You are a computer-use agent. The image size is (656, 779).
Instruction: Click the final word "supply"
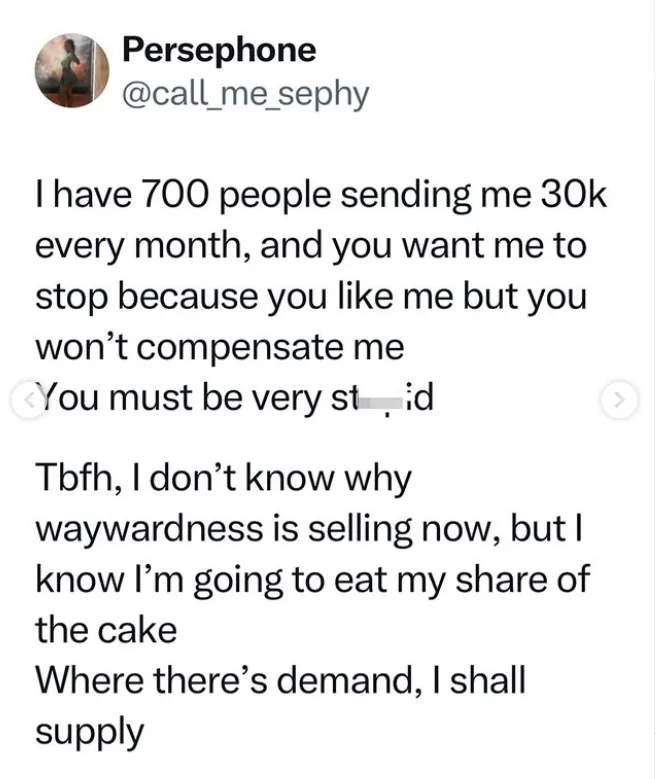click(x=90, y=733)
